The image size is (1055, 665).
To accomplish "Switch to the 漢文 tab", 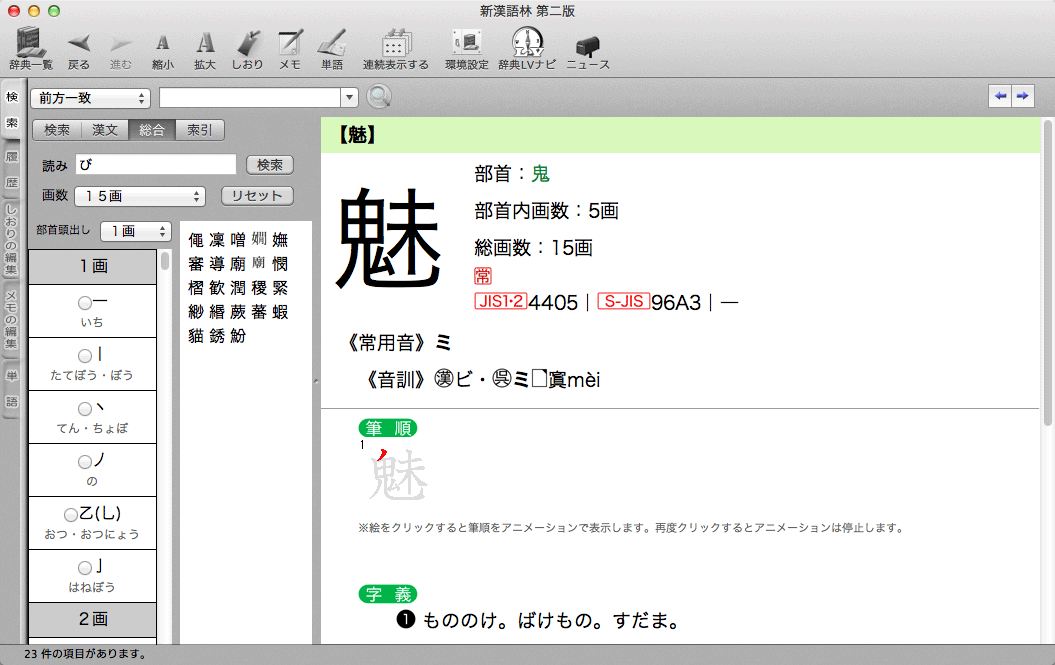I will click(105, 130).
